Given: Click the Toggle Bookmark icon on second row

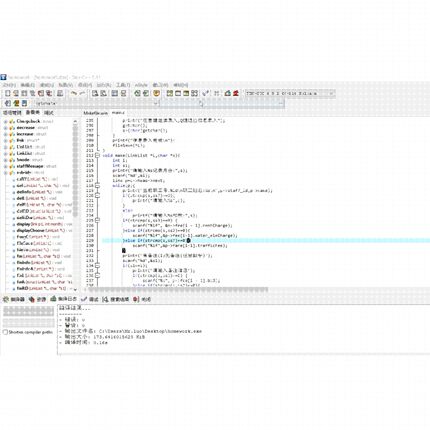Looking at the screenshot, I should click(x=16, y=103).
